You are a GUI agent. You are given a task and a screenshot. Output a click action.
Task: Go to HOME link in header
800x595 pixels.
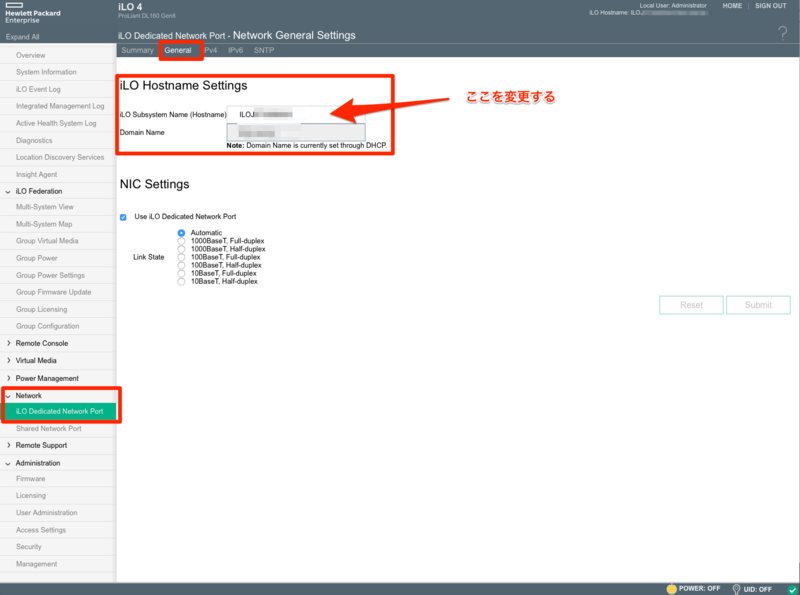732,6
